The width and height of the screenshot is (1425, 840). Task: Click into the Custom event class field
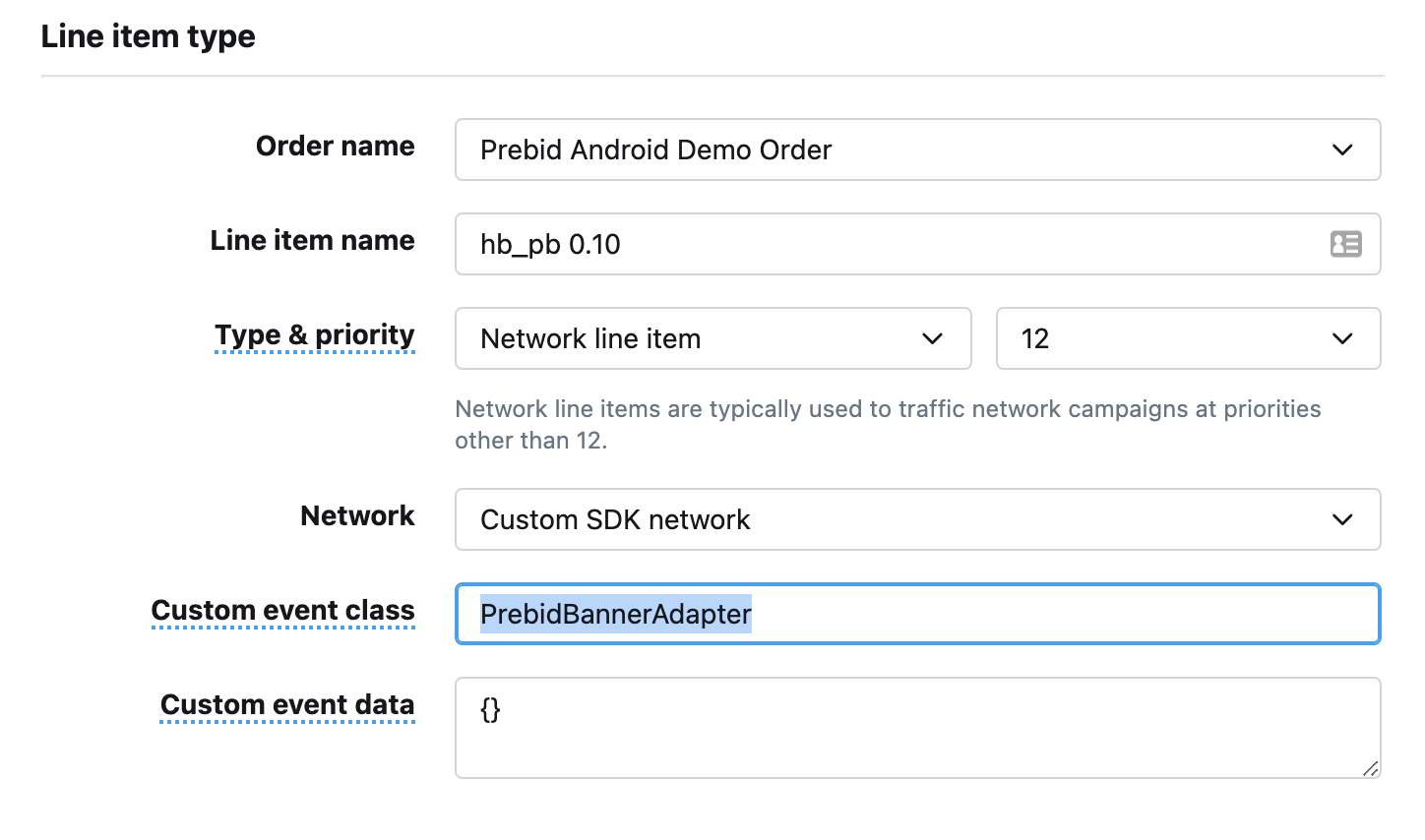pyautogui.click(x=1063, y=615)
